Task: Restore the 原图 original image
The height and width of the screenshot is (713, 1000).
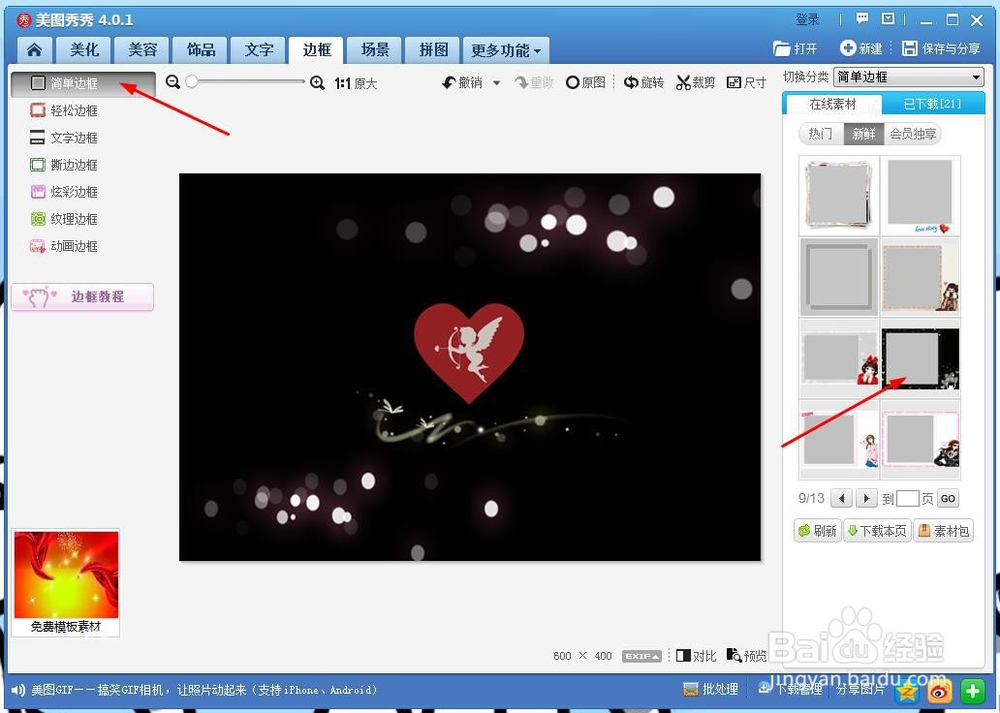Action: pyautogui.click(x=585, y=82)
